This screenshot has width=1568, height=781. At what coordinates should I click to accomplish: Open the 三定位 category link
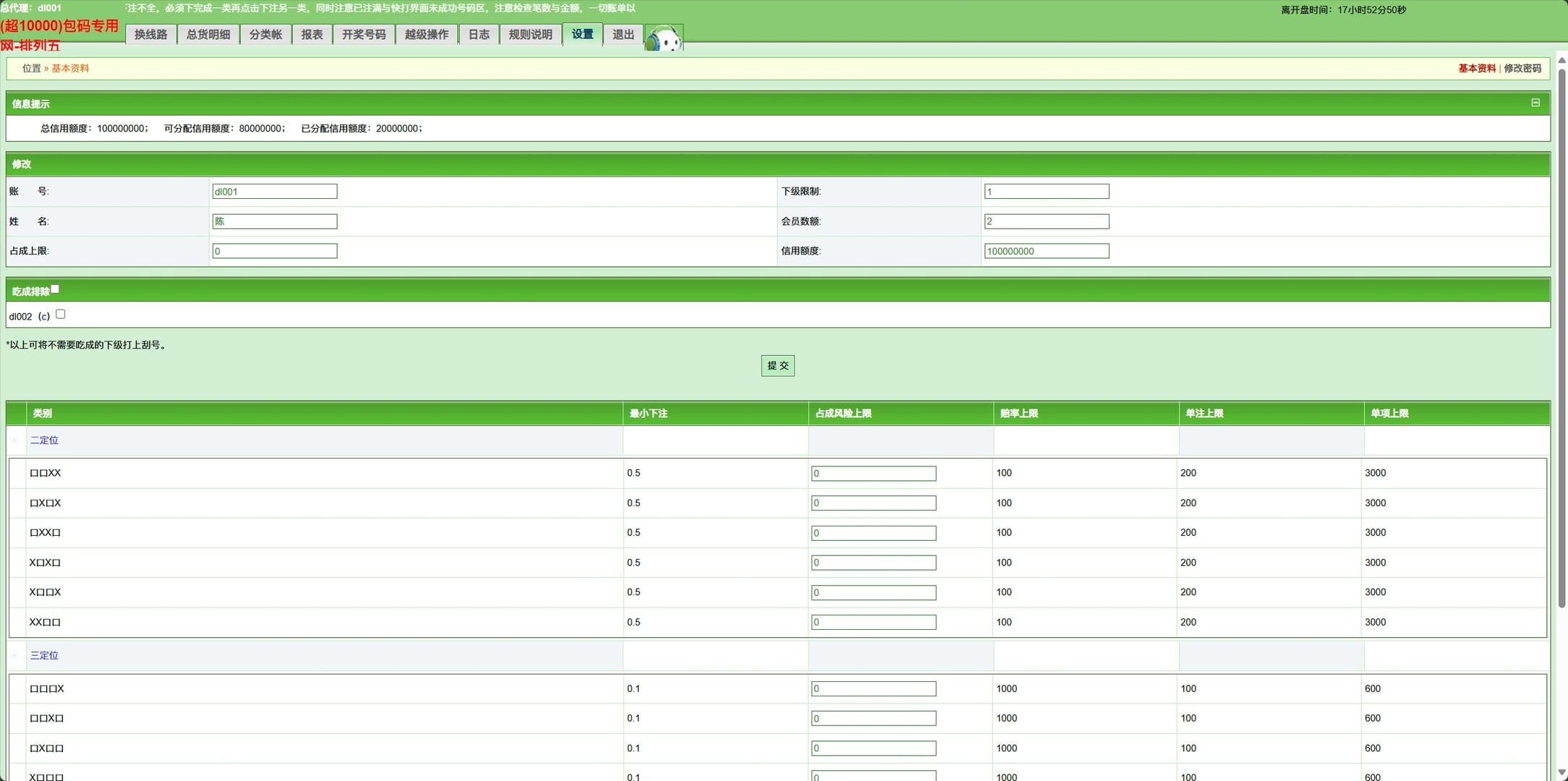pyautogui.click(x=44, y=655)
